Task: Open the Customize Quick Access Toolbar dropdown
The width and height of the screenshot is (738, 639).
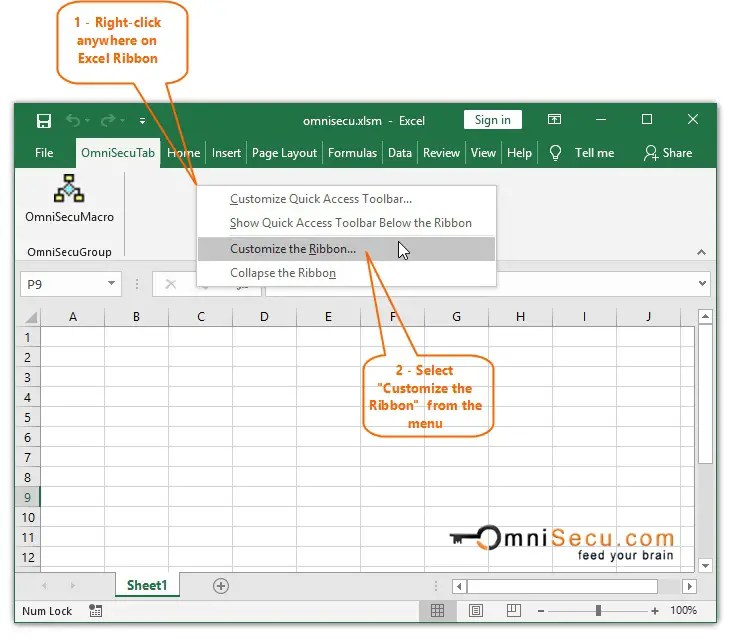Action: [x=142, y=121]
